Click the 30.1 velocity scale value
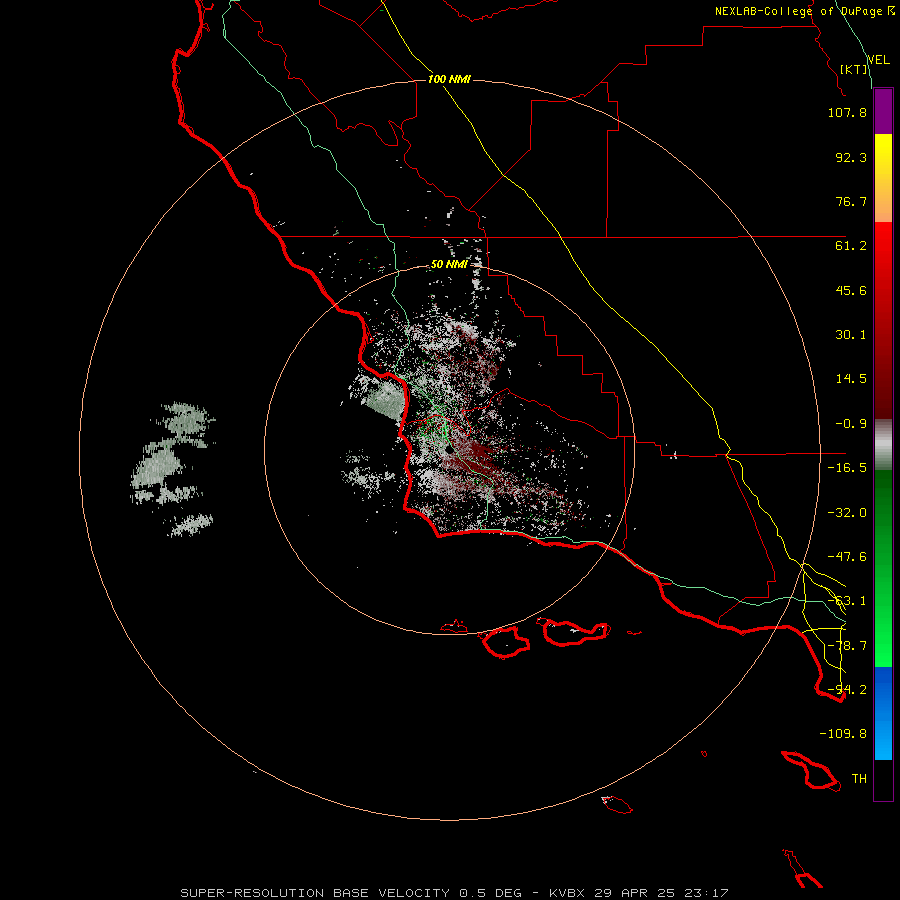 pos(851,335)
